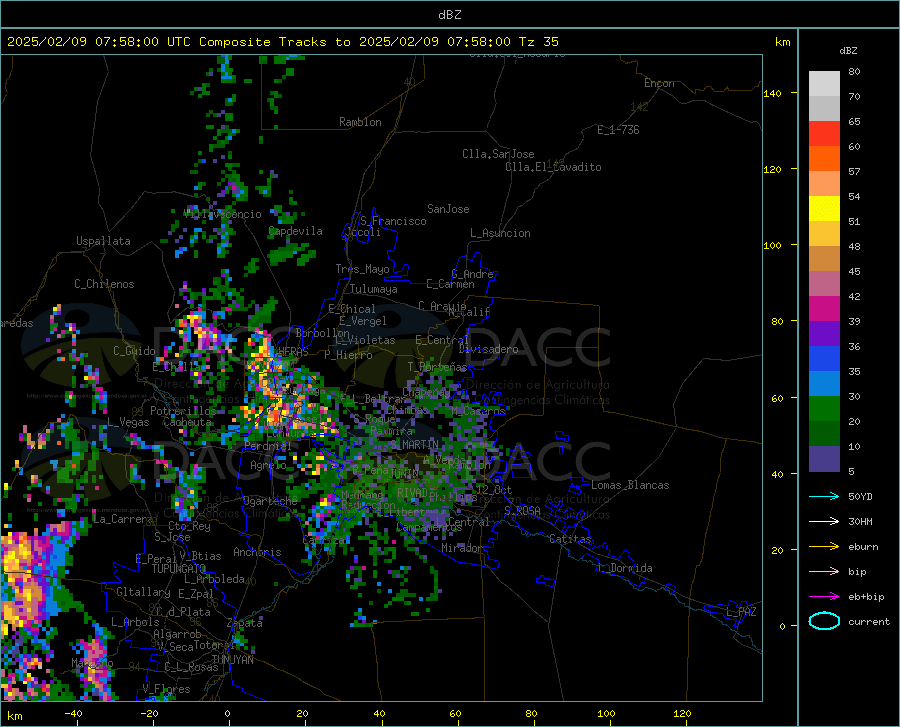Click the 'Anchoris' map label
900x727 pixels.
tap(257, 553)
